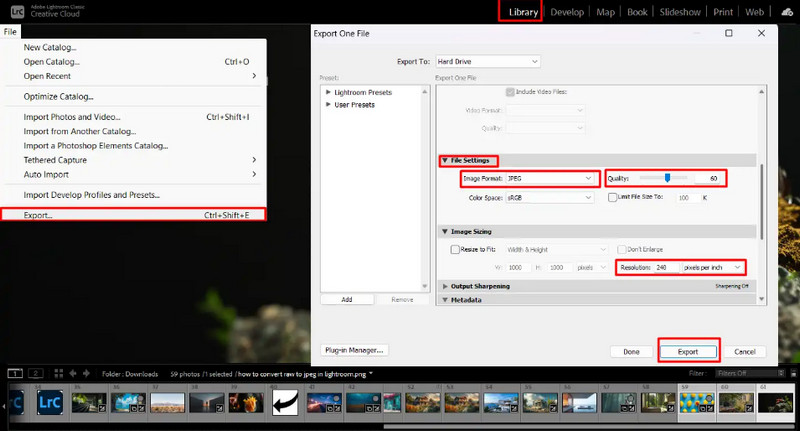The width and height of the screenshot is (800, 431).
Task: Close the Export One File dialog
Action: [761, 33]
